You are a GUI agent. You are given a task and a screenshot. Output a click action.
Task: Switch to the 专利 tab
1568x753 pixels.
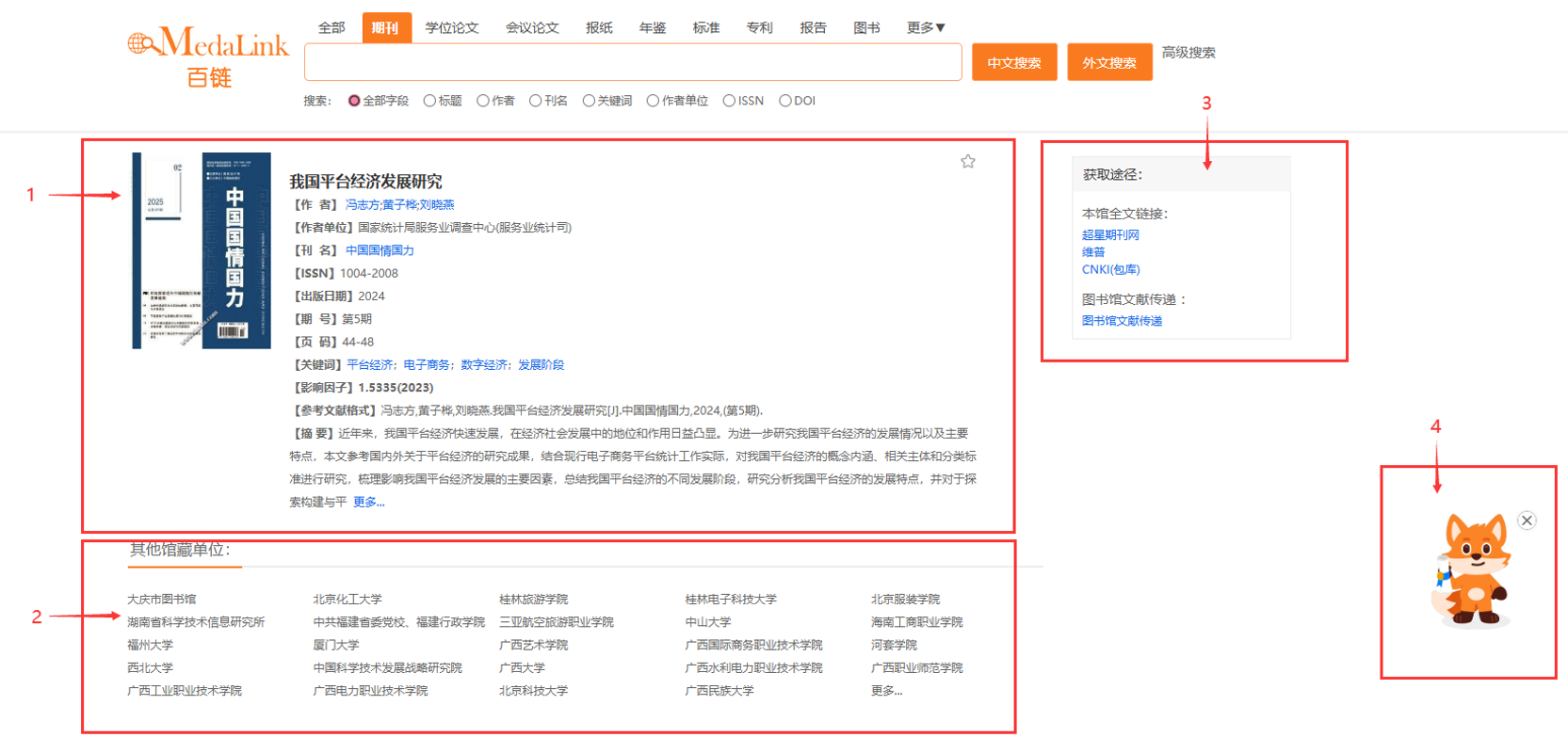pos(760,28)
